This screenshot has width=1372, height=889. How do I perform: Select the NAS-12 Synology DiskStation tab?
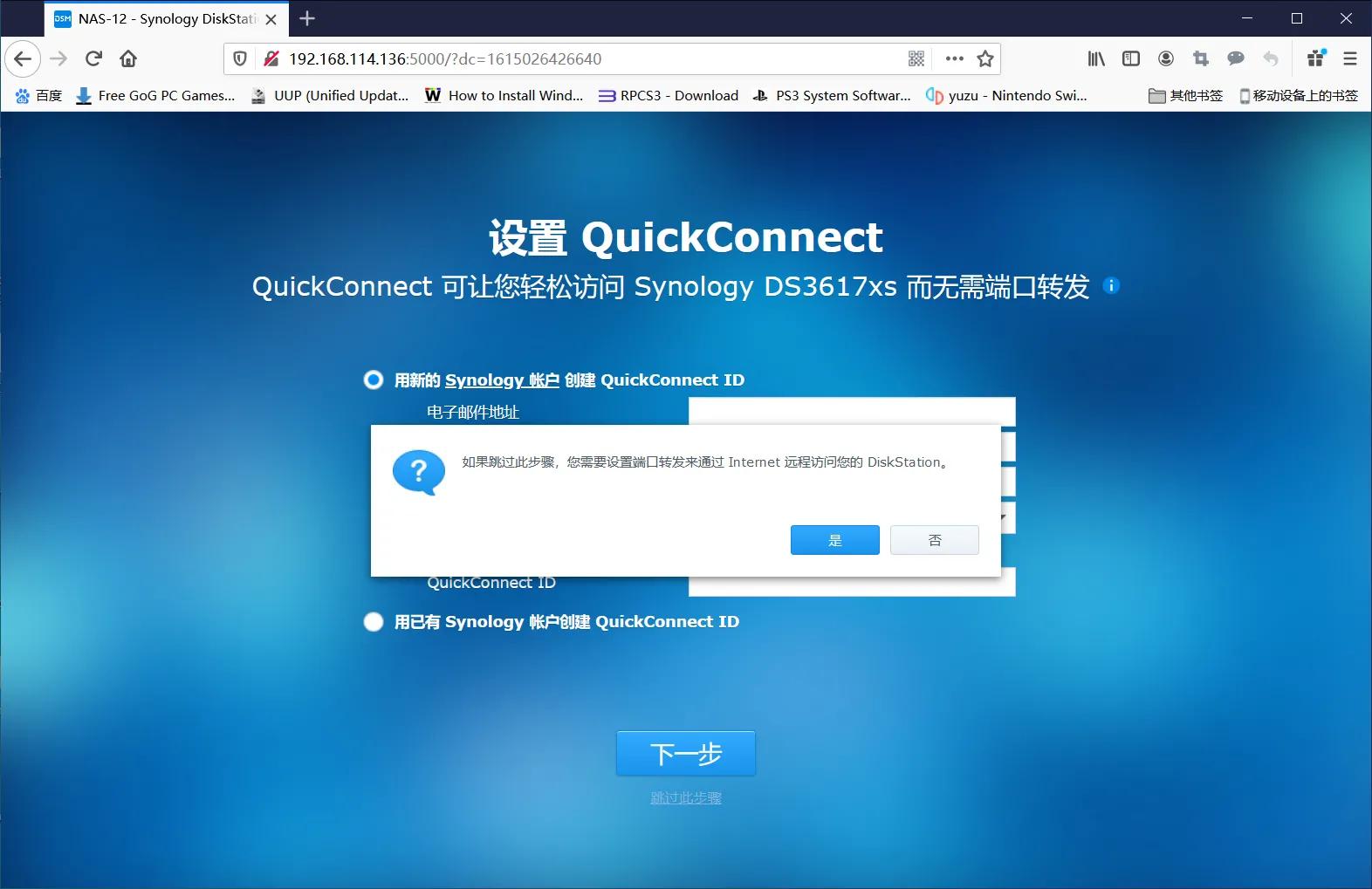[x=166, y=19]
